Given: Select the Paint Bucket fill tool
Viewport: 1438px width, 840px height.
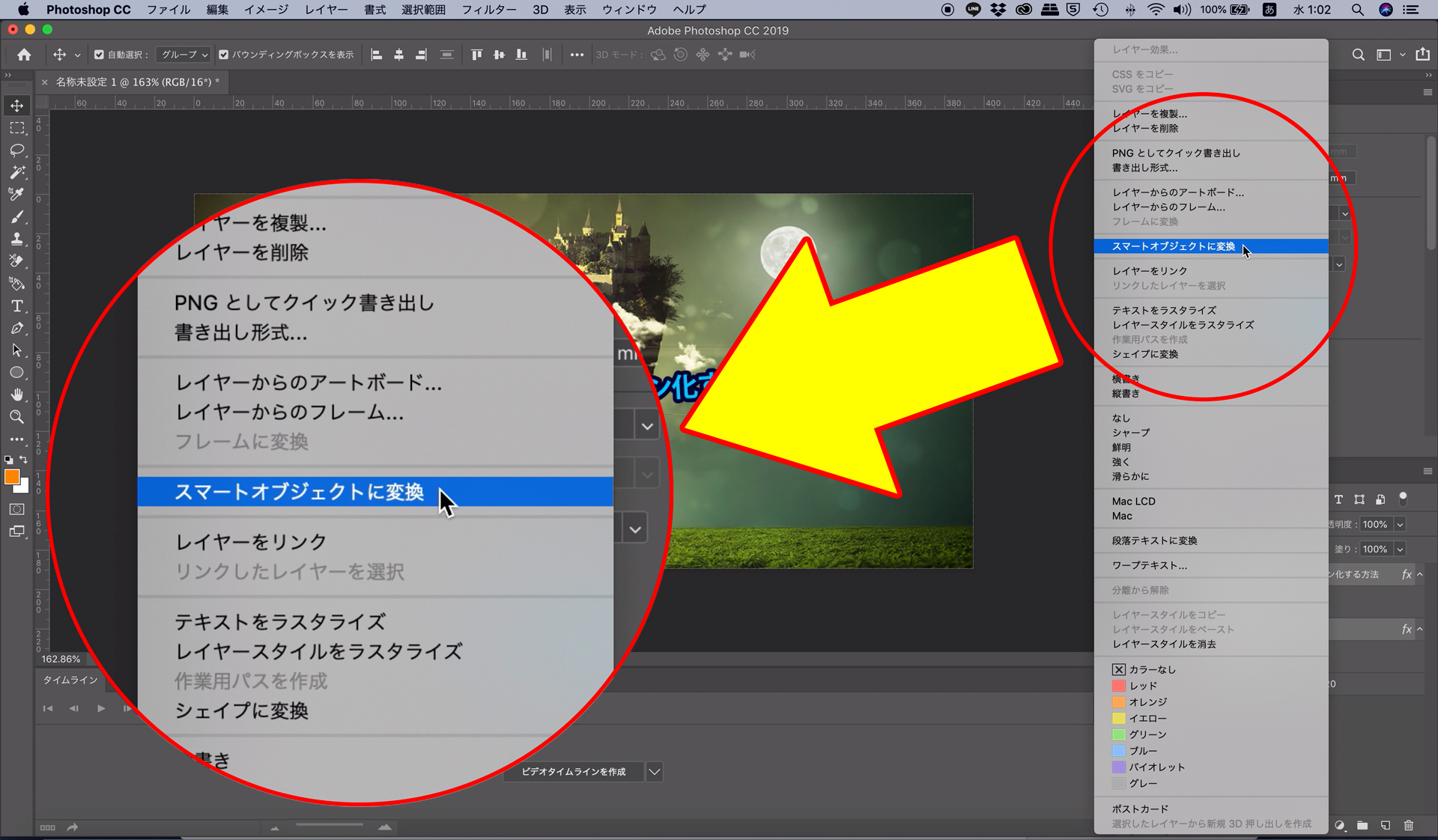Looking at the screenshot, I should (x=16, y=284).
